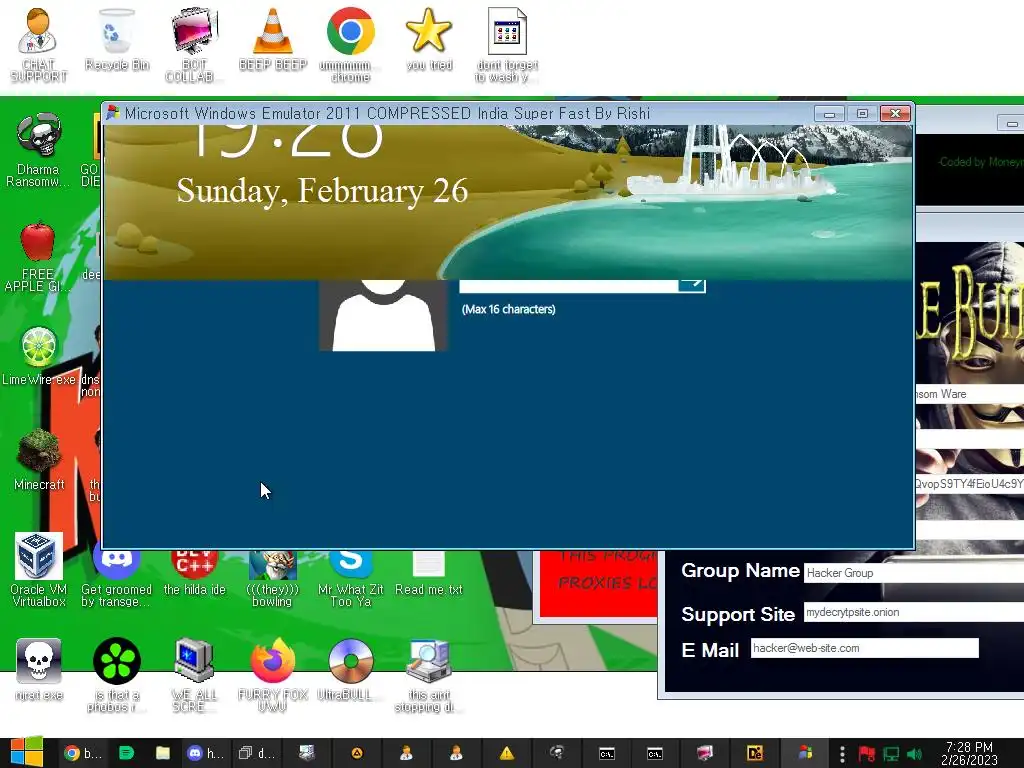
Task: Open the Minecraft desktop icon
Action: (39, 458)
